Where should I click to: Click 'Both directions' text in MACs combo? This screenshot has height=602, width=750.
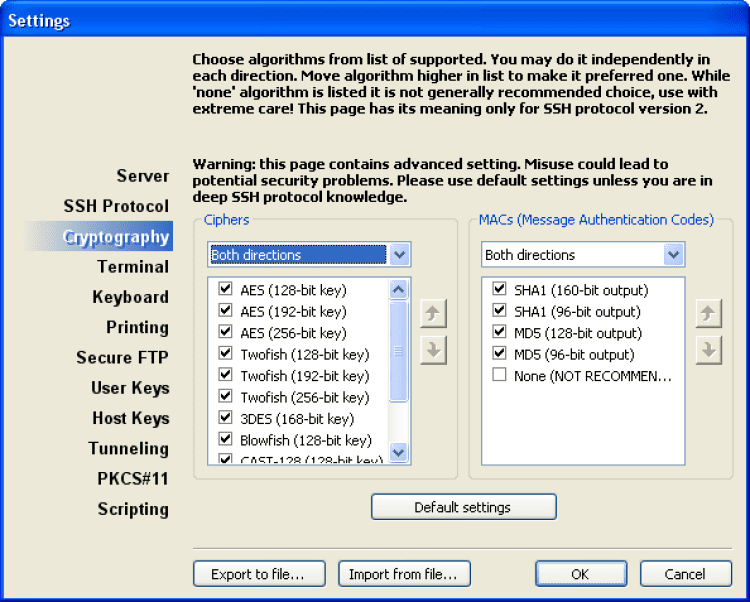[x=530, y=255]
